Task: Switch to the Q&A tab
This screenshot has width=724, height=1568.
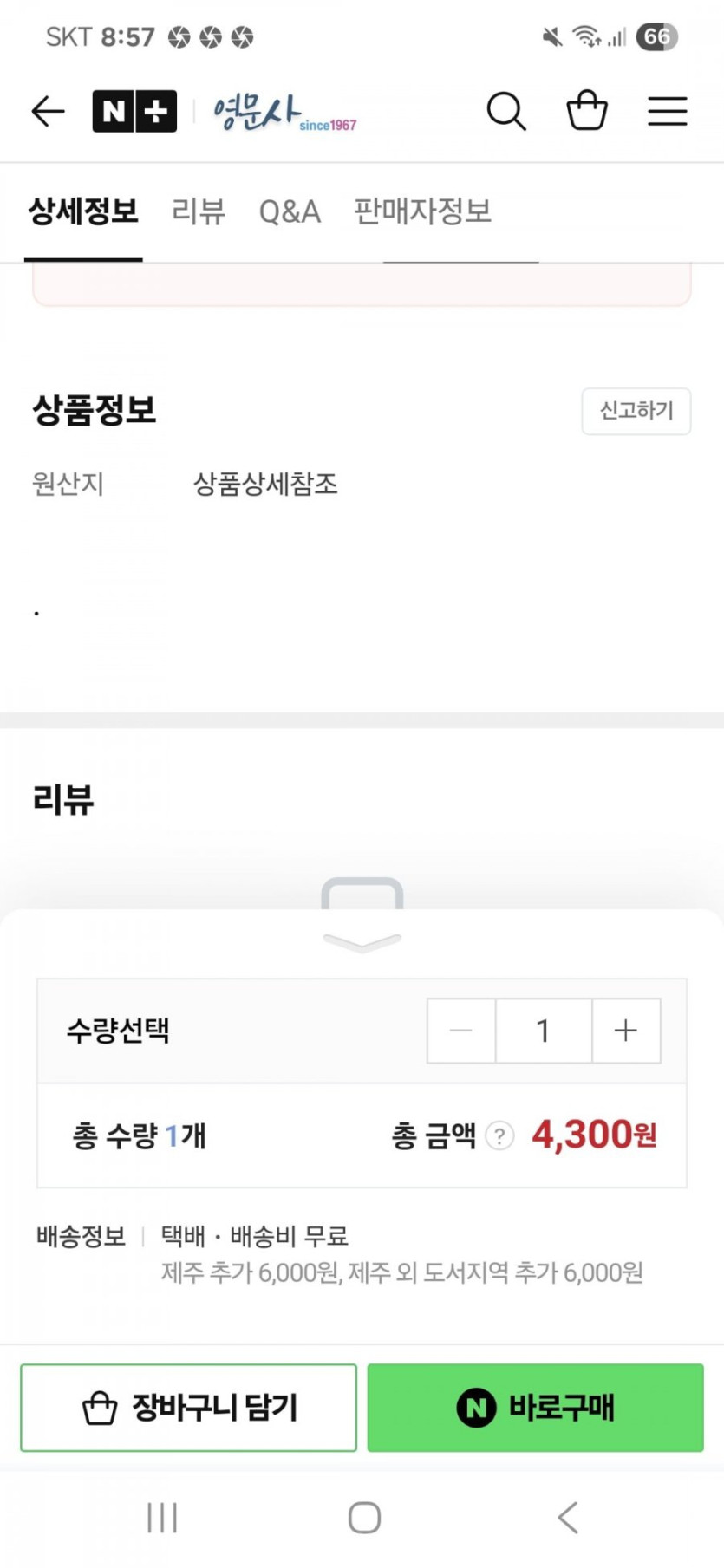Action: coord(290,211)
